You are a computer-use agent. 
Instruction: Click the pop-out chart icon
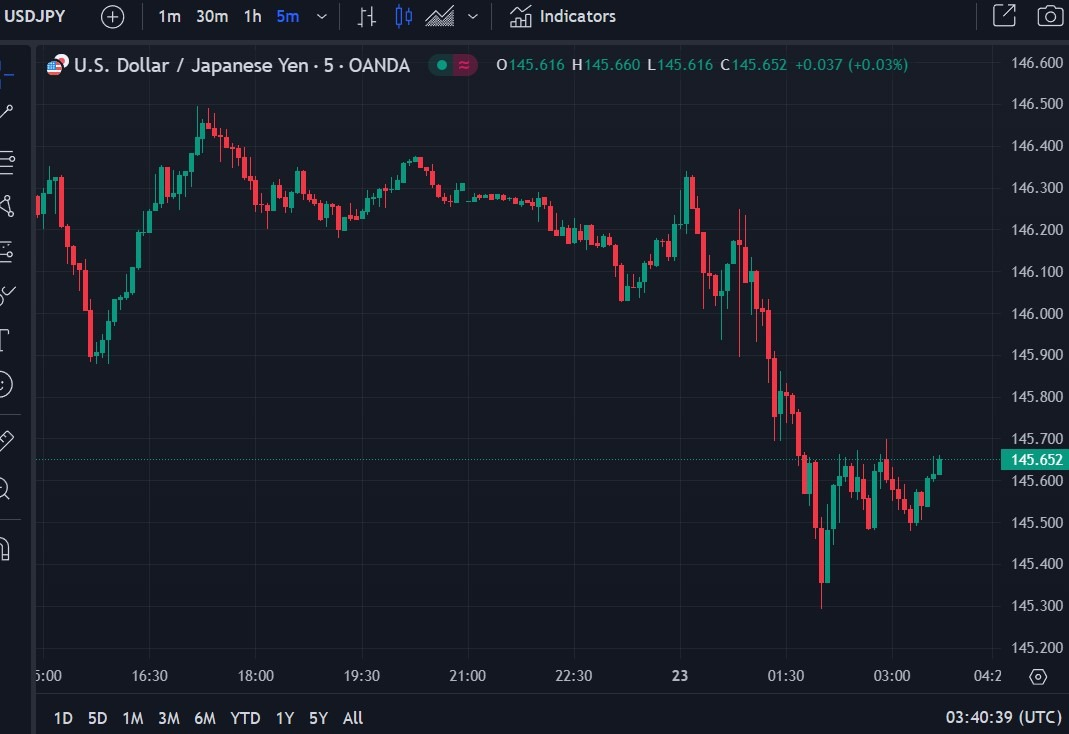pyautogui.click(x=1004, y=16)
